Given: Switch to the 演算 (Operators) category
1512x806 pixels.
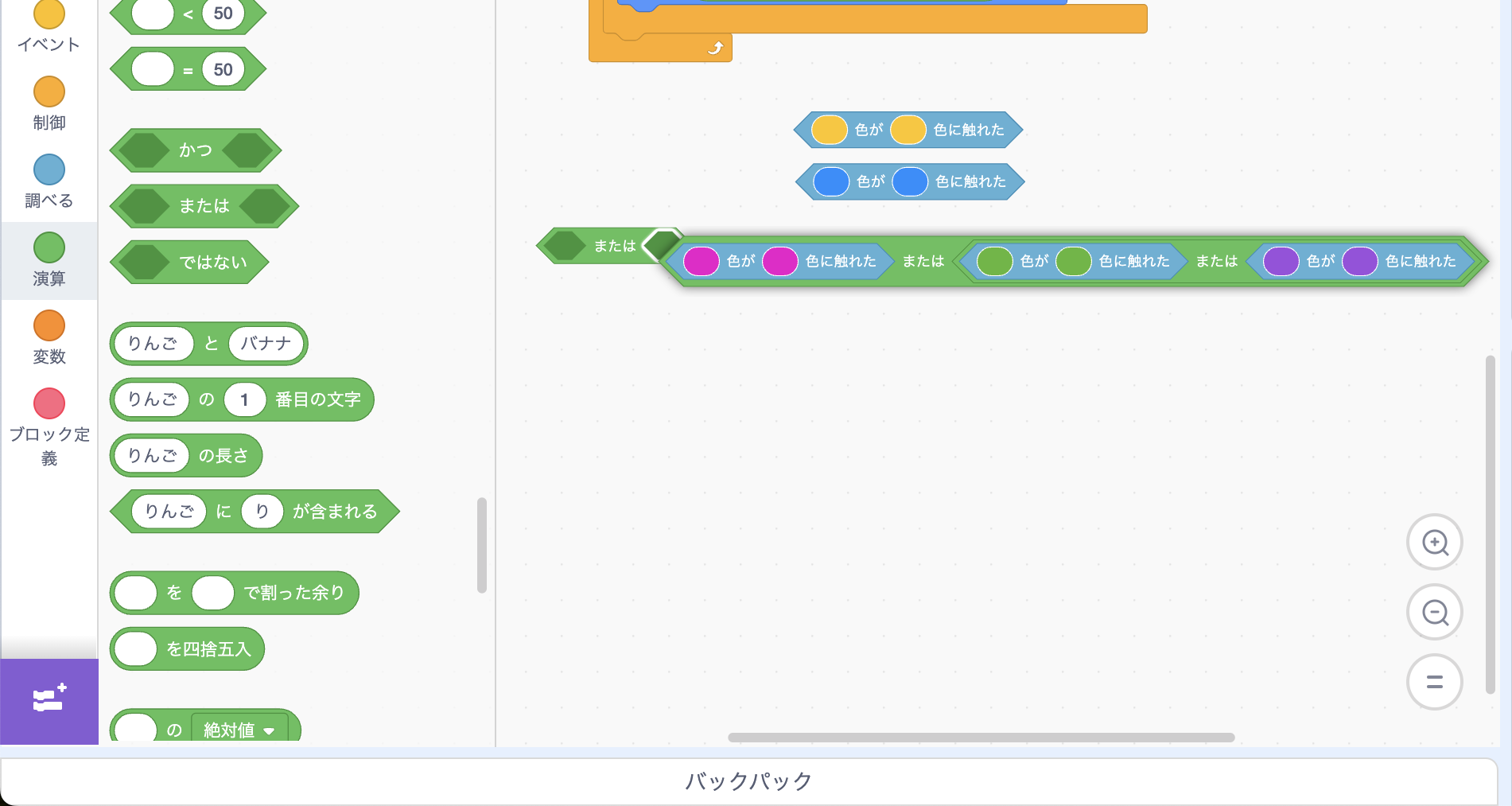Looking at the screenshot, I should click(49, 248).
